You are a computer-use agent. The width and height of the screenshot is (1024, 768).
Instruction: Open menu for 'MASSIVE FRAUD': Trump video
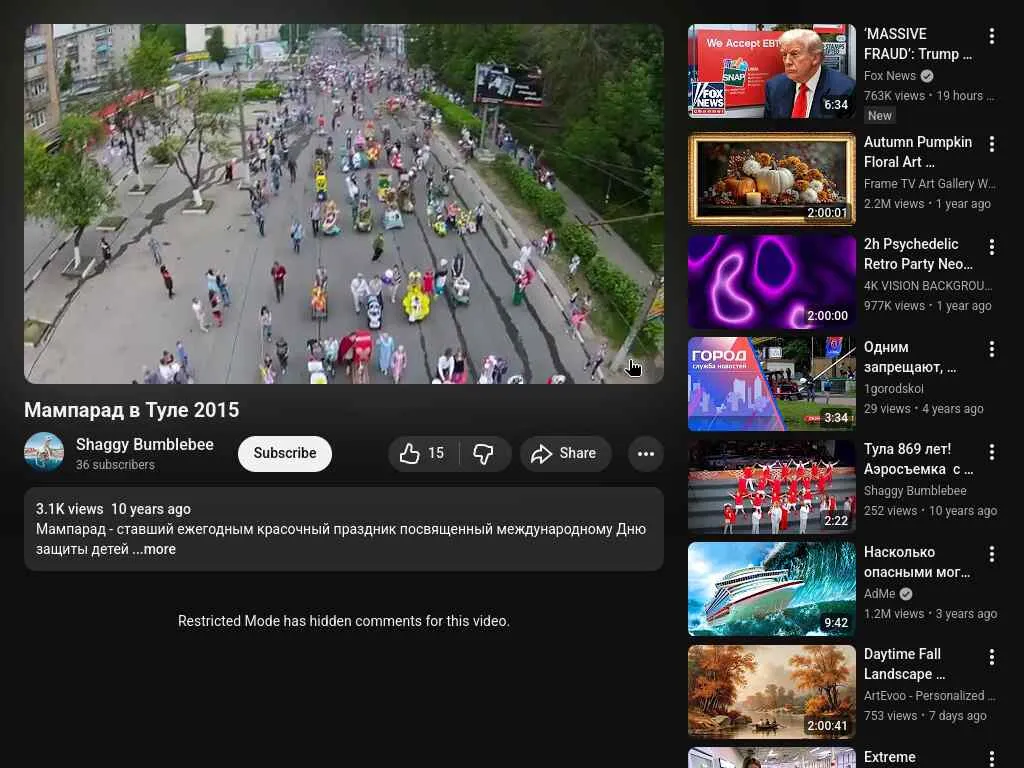992,36
